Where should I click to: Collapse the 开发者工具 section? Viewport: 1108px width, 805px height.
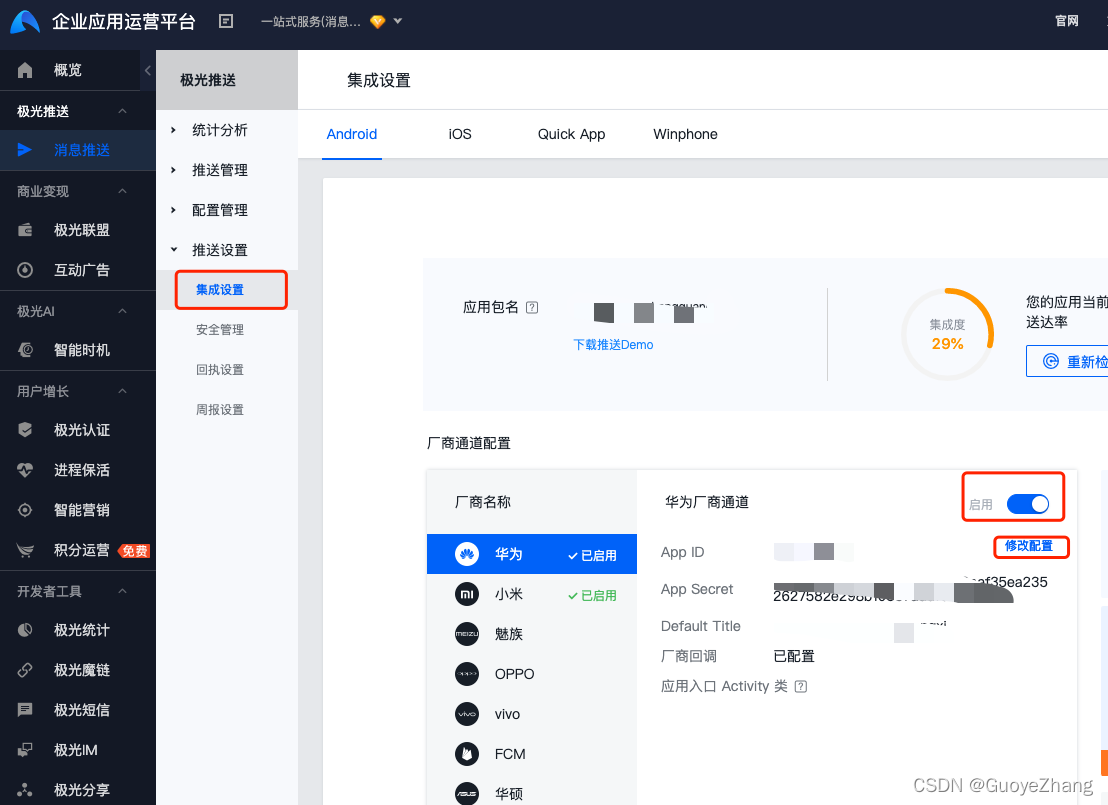point(122,591)
